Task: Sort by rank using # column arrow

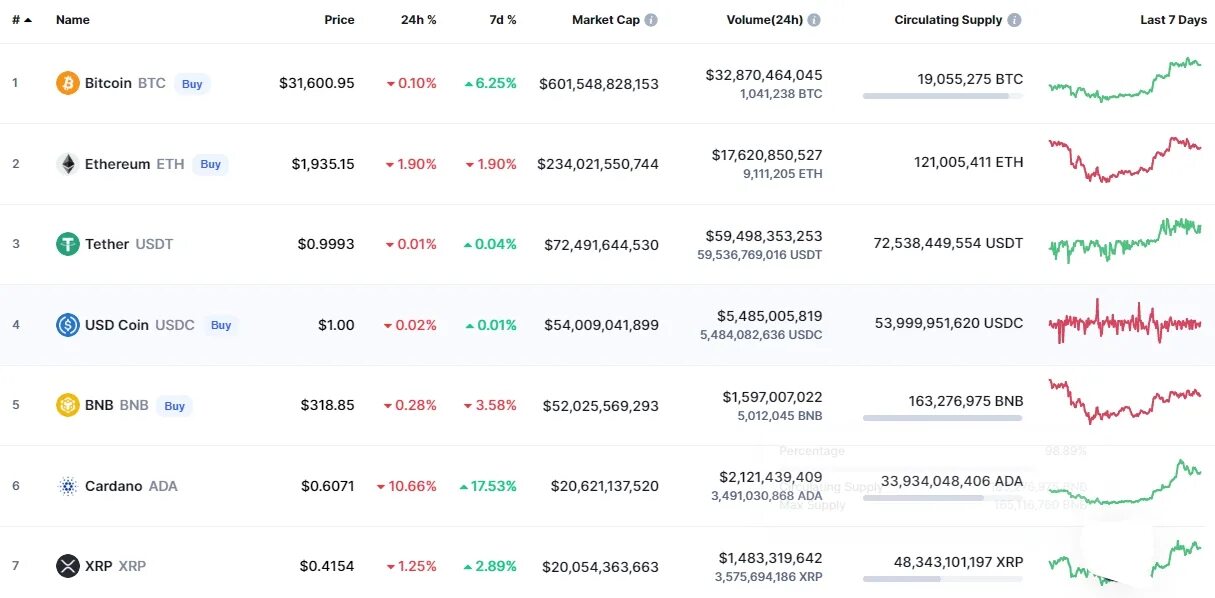Action: pos(27,20)
